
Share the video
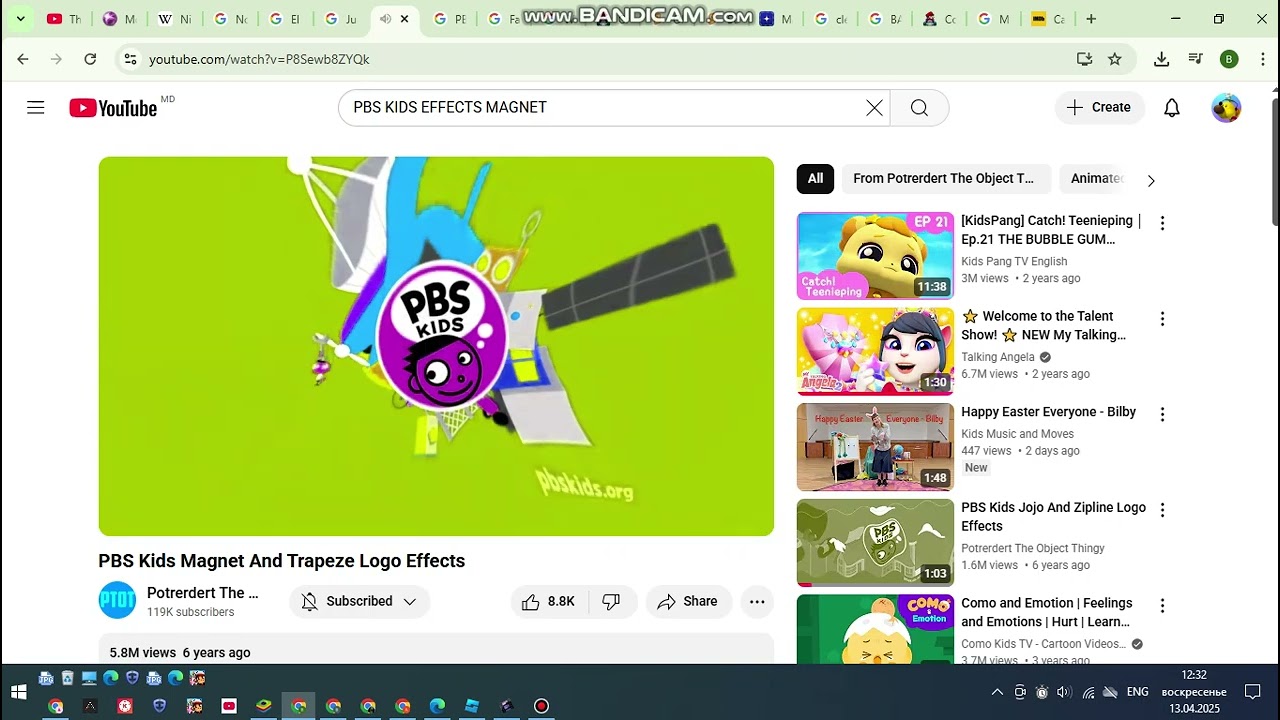[688, 601]
